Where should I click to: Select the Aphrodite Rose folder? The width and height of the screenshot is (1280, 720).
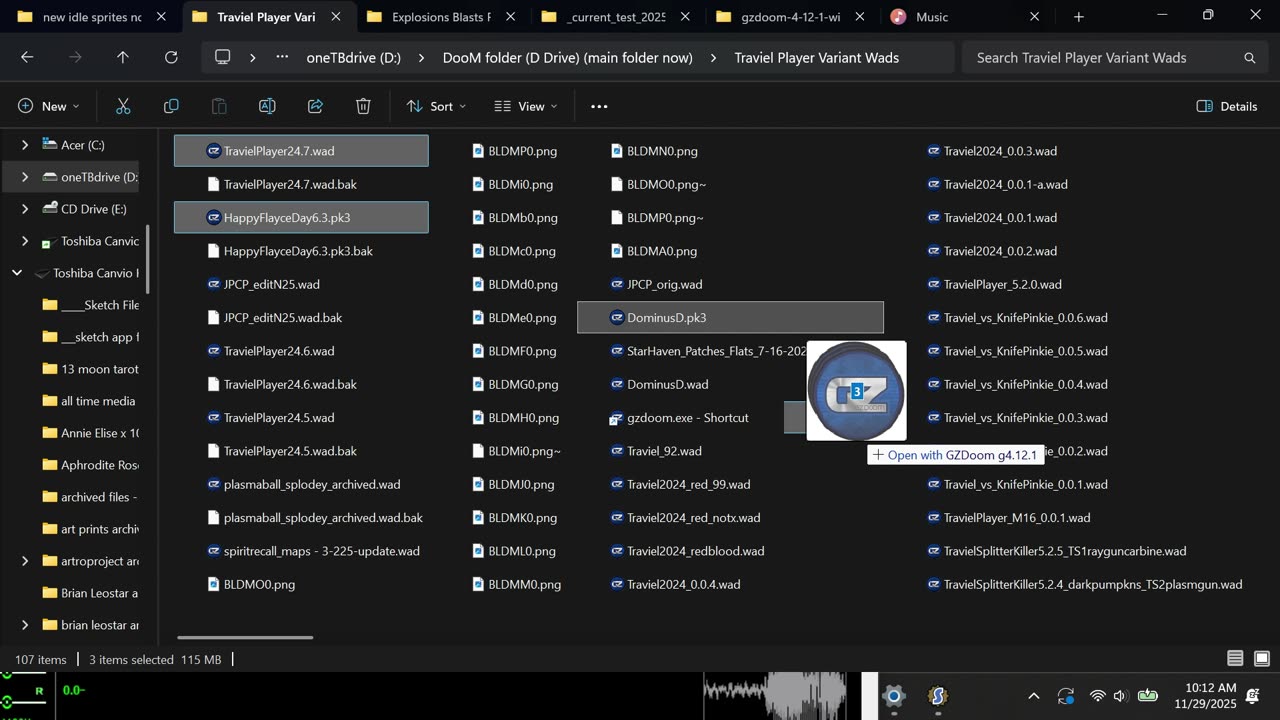coord(90,465)
